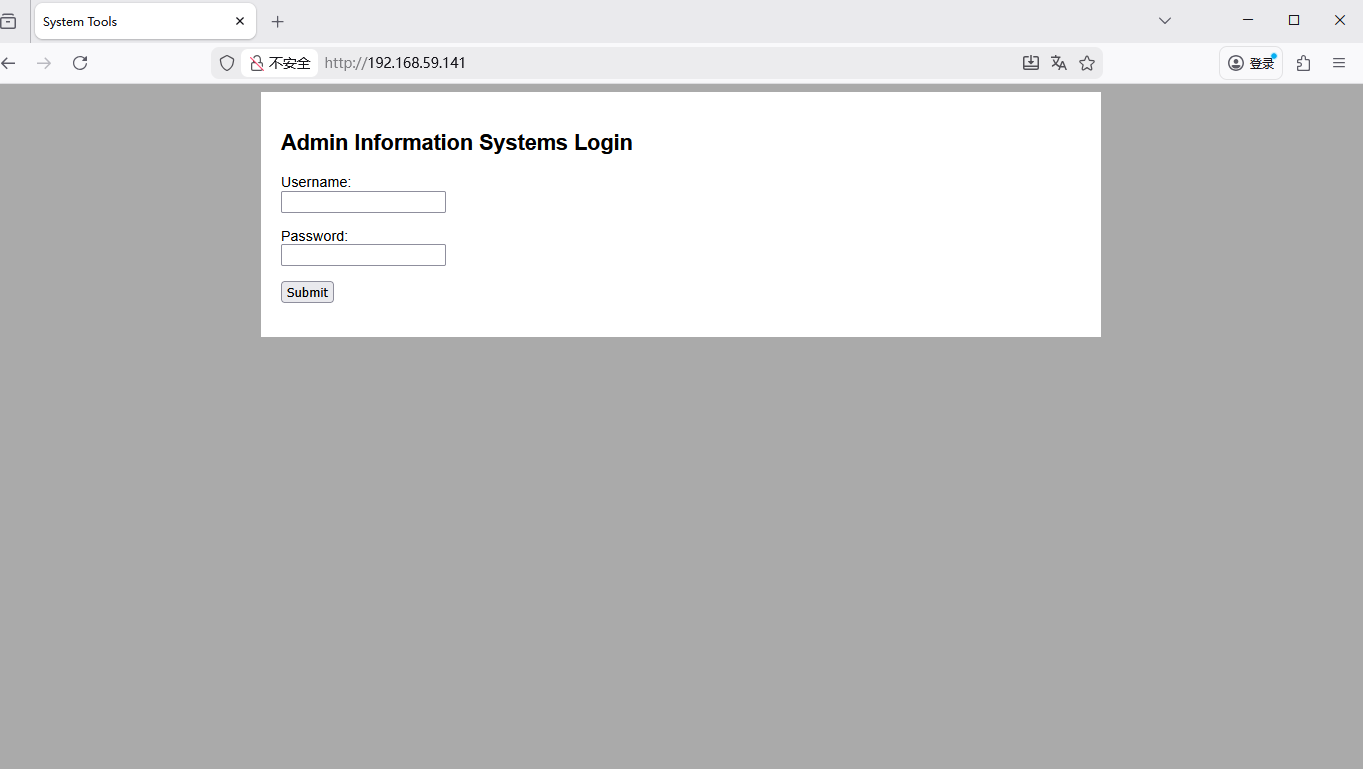Click the install-page tray icon in address bar

[1031, 63]
